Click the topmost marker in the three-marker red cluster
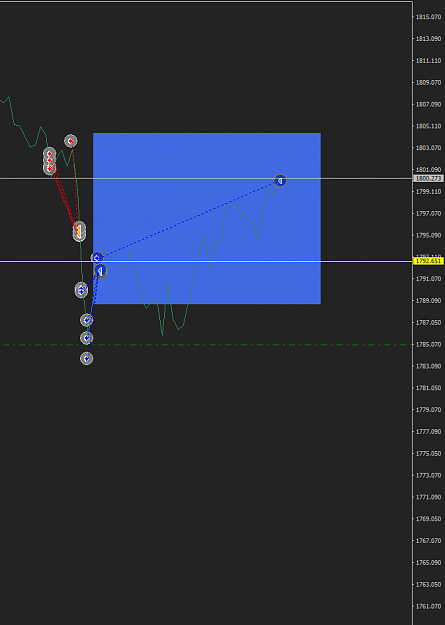Viewport: 445px width, 625px height. [x=49, y=153]
